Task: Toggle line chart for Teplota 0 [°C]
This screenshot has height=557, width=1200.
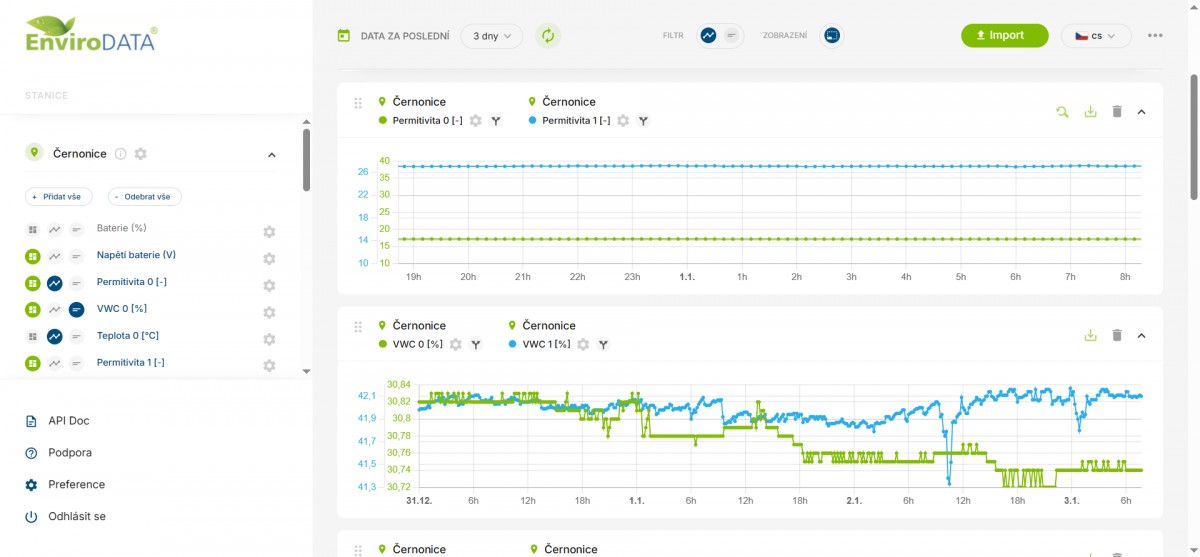Action: click(x=55, y=336)
